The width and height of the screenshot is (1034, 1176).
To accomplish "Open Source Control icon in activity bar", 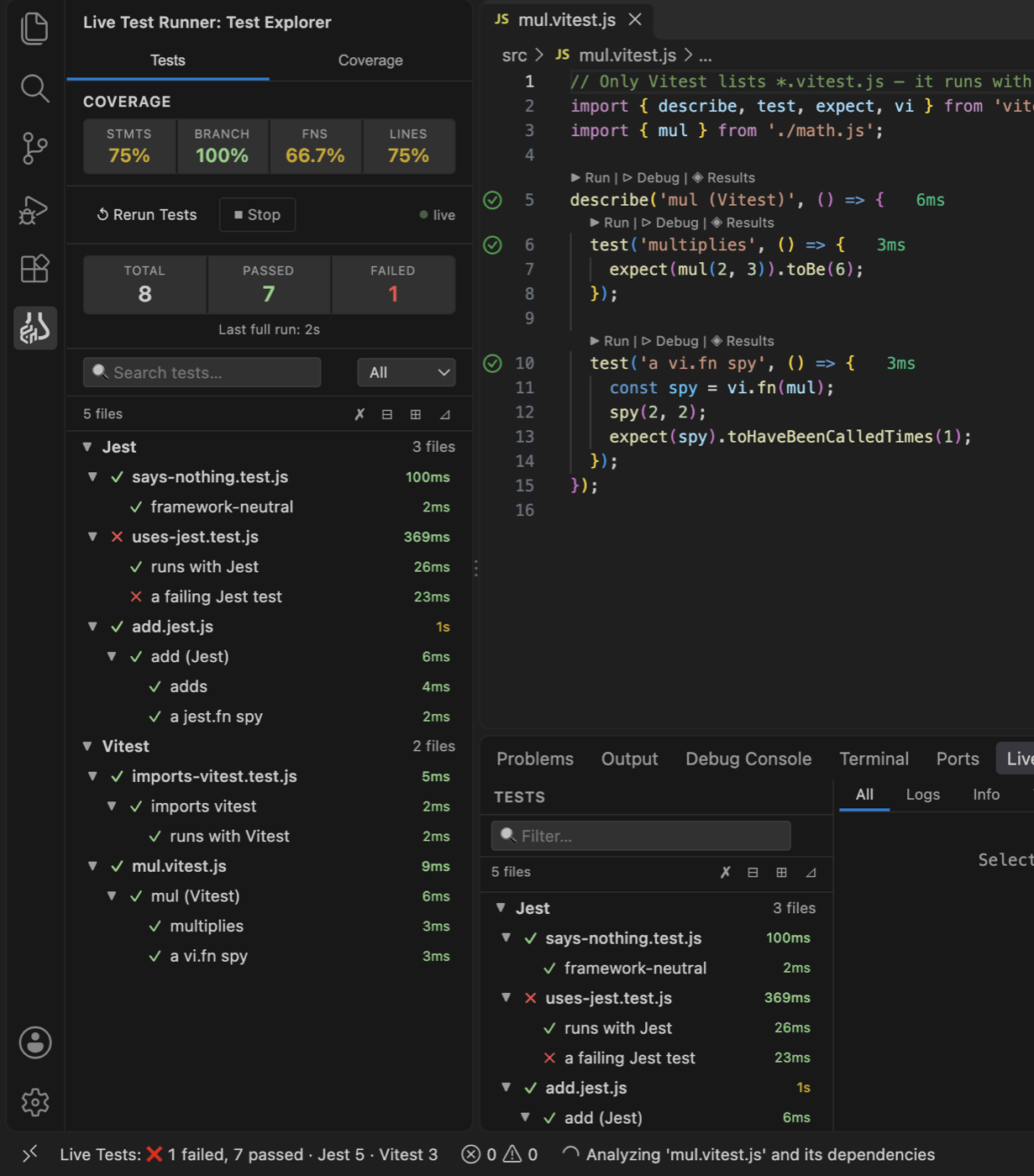I will pyautogui.click(x=34, y=149).
